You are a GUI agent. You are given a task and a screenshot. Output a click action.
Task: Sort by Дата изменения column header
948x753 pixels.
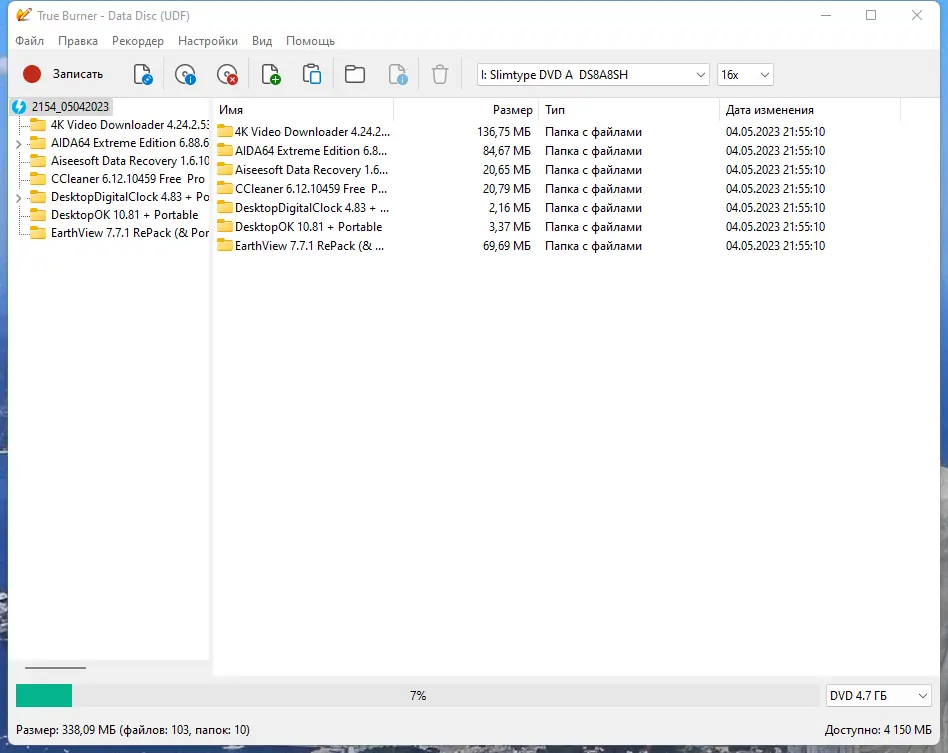[x=810, y=110]
